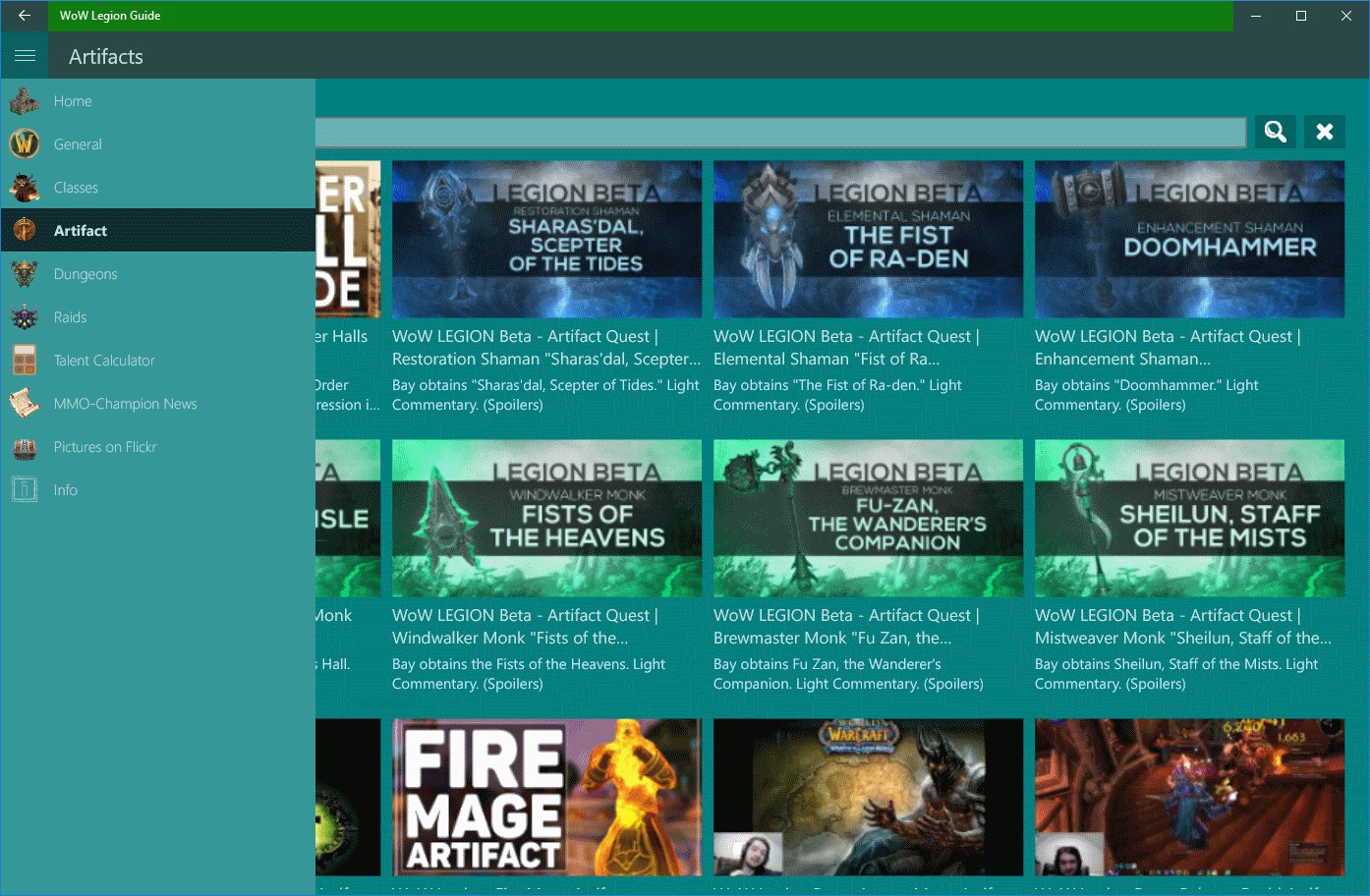Click 'Bay obtains Fu Zan' description text
This screenshot has height=896, width=1370.
tap(848, 674)
